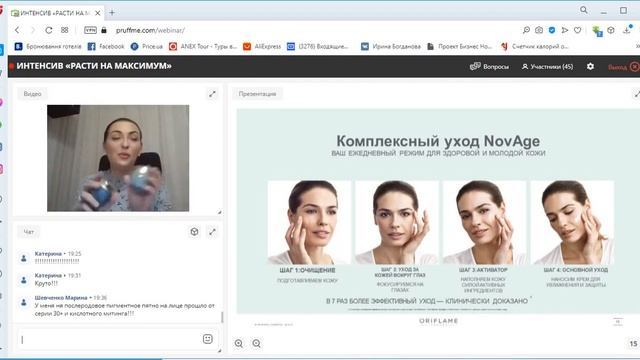640x360 pixels.
Task: Select the Видео panel tab
Action: point(32,94)
